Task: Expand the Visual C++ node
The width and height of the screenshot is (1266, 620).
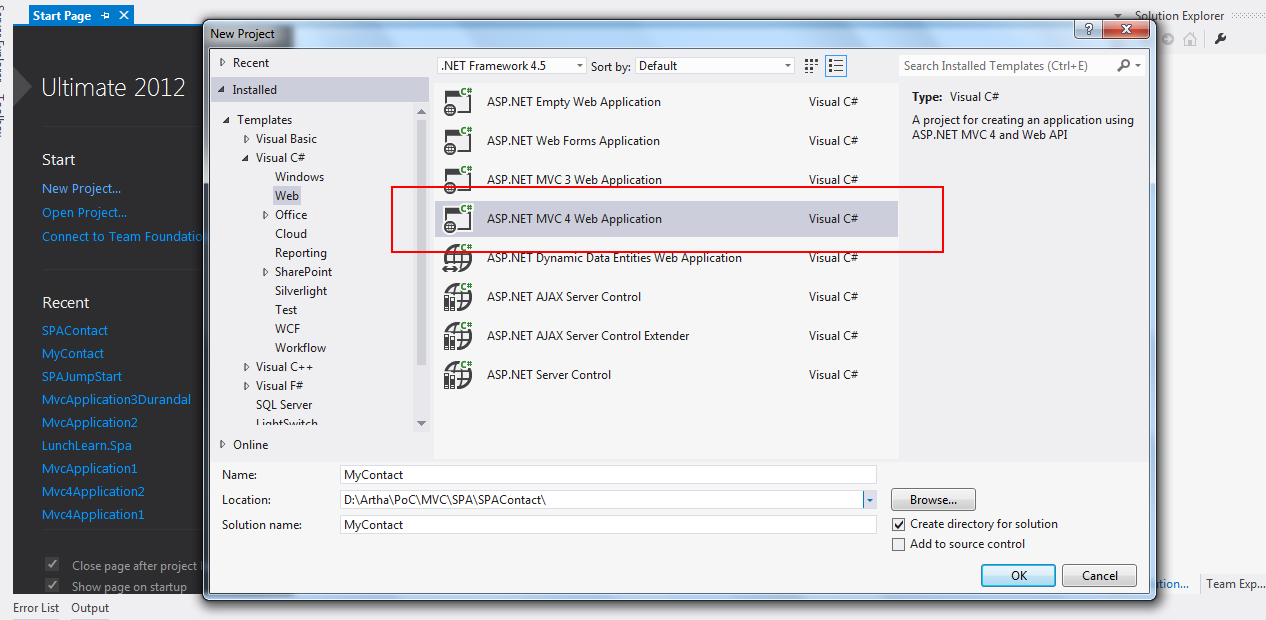Action: pyautogui.click(x=247, y=367)
